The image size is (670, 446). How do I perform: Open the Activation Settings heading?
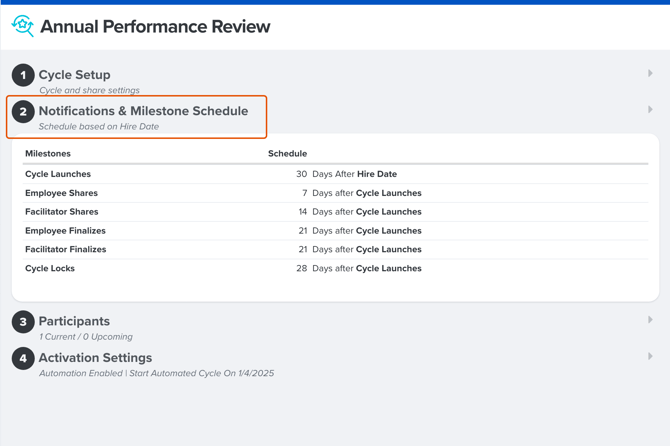[95, 357]
